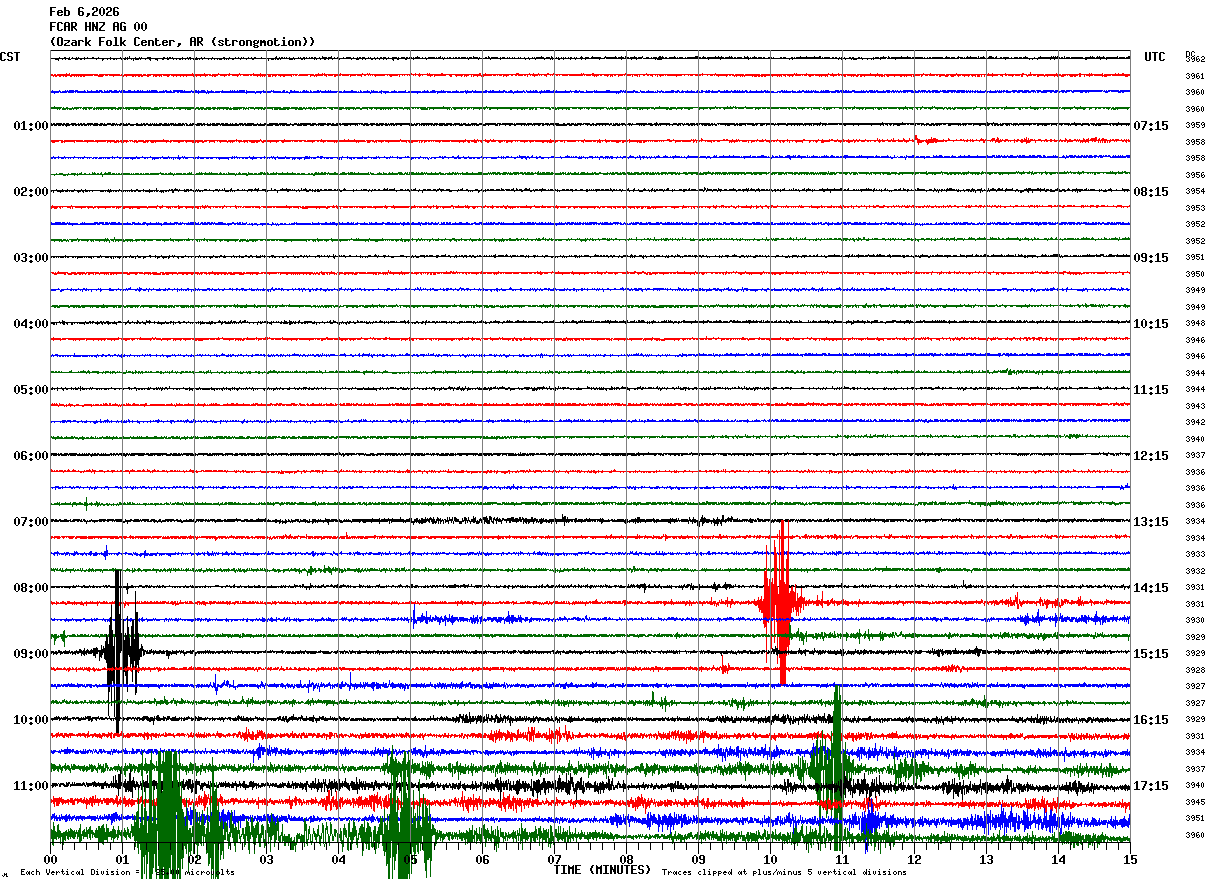Click the 13:15 UTC time label

[1151, 522]
